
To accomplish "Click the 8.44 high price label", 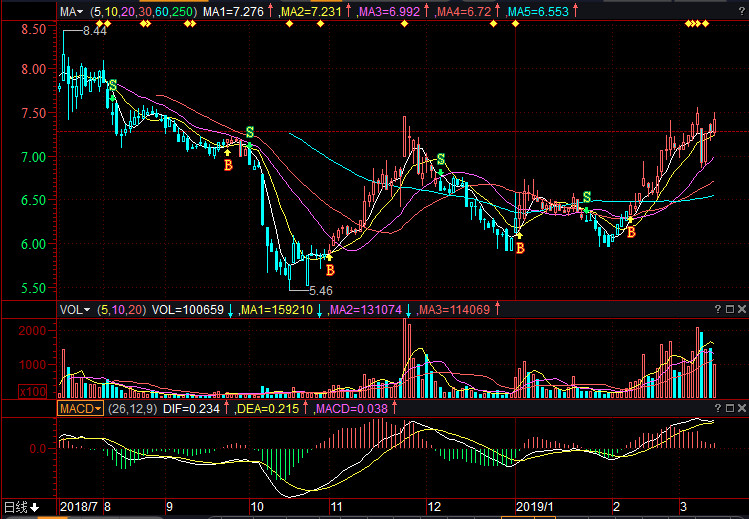I will click(x=94, y=32).
